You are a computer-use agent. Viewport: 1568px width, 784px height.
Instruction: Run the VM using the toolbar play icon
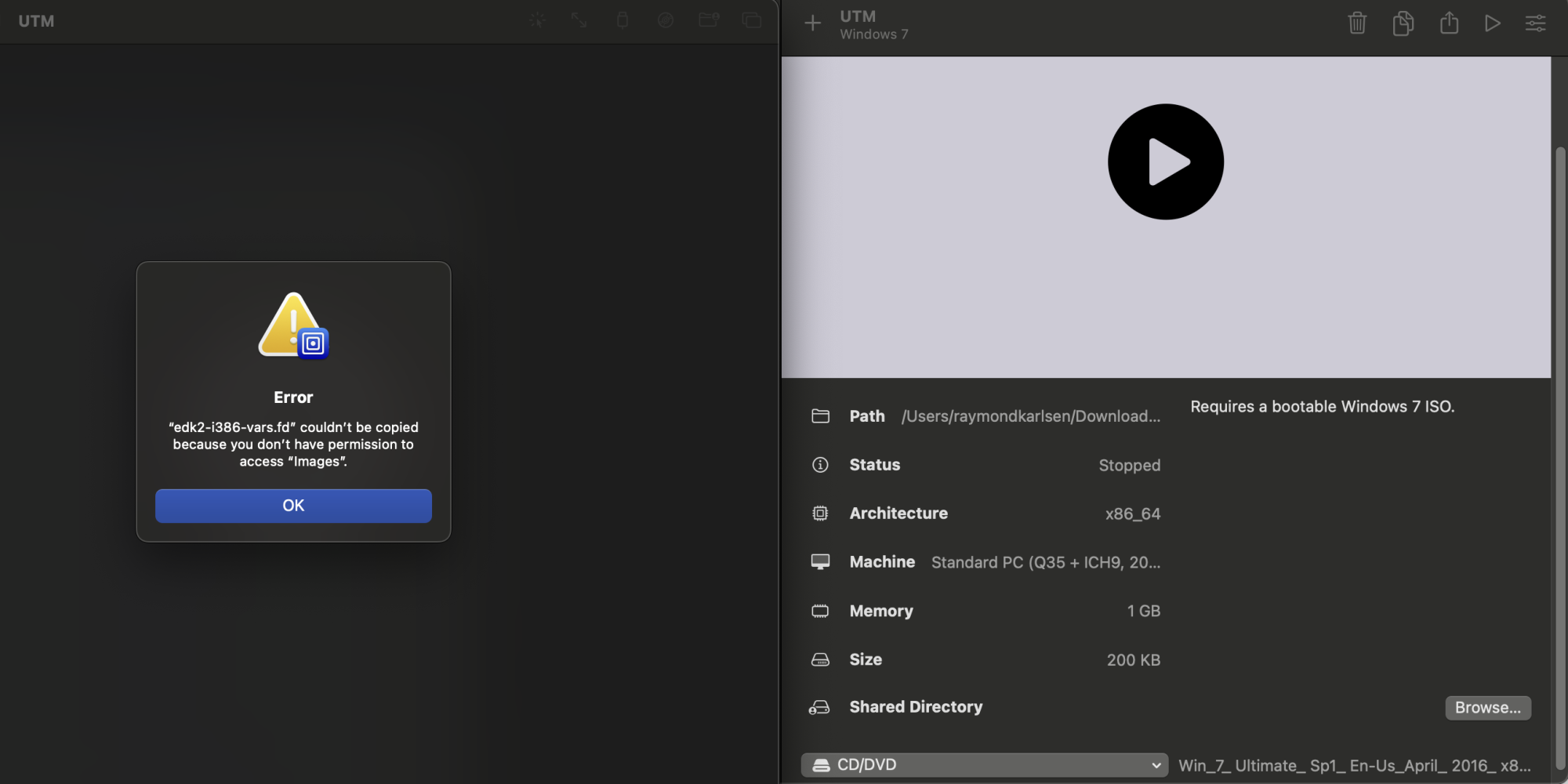[1493, 24]
